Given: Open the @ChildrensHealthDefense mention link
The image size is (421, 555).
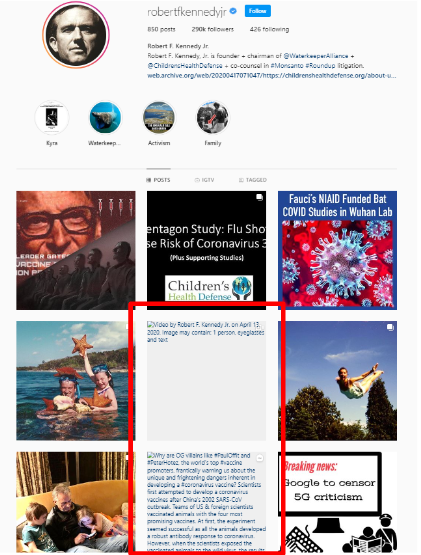Looking at the screenshot, I should coord(185,65).
